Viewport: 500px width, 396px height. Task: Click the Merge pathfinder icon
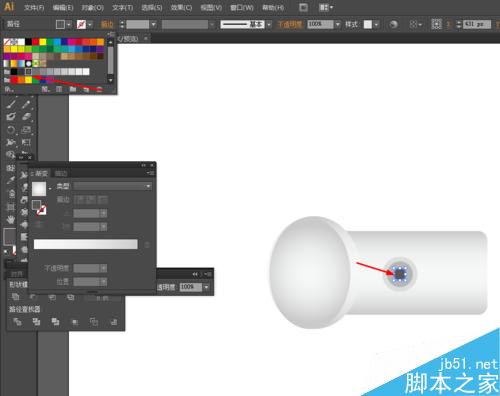coord(55,322)
